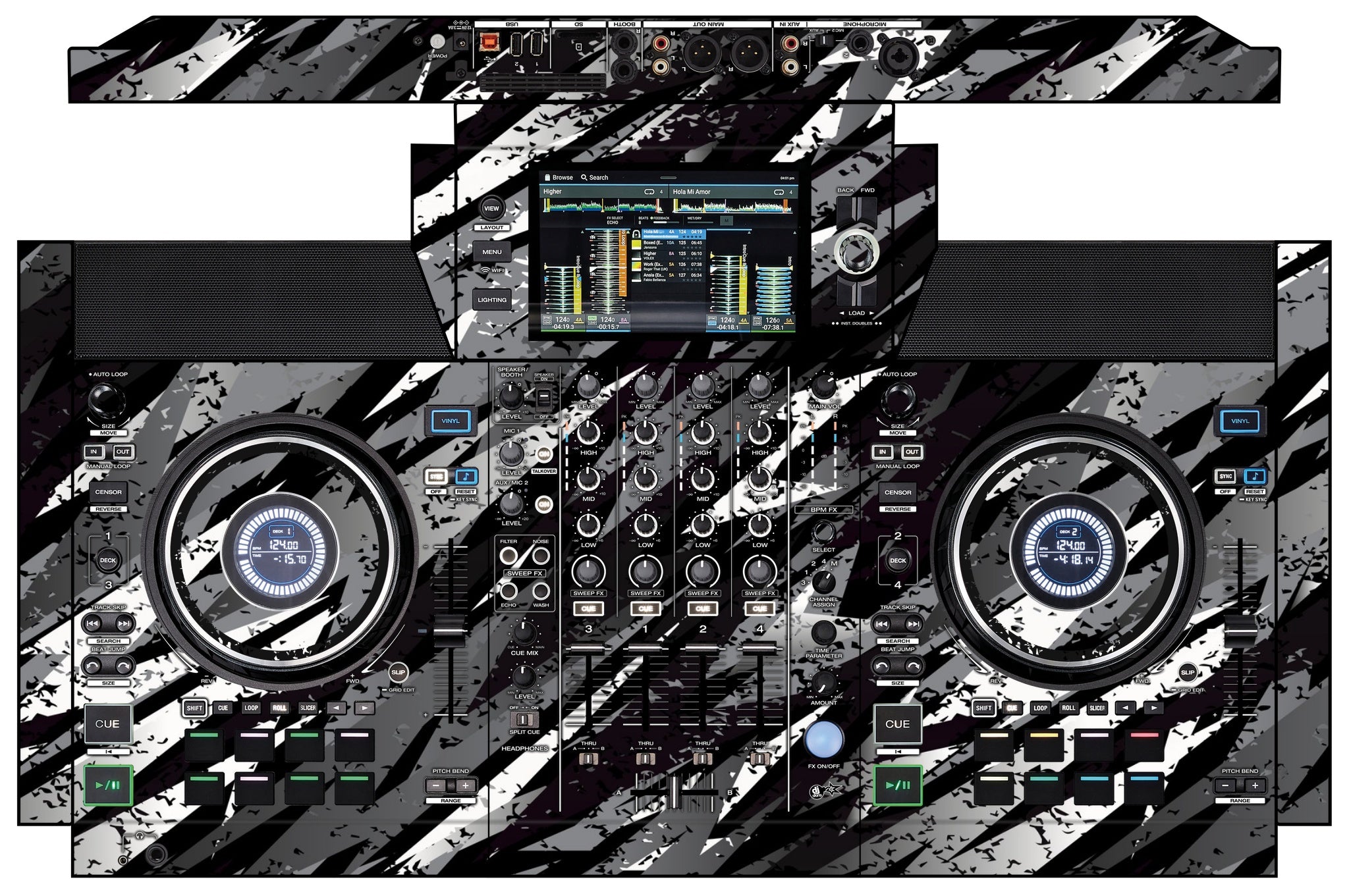Select SLICER pad mode on left deck
The width and height of the screenshot is (1349, 896).
(308, 708)
